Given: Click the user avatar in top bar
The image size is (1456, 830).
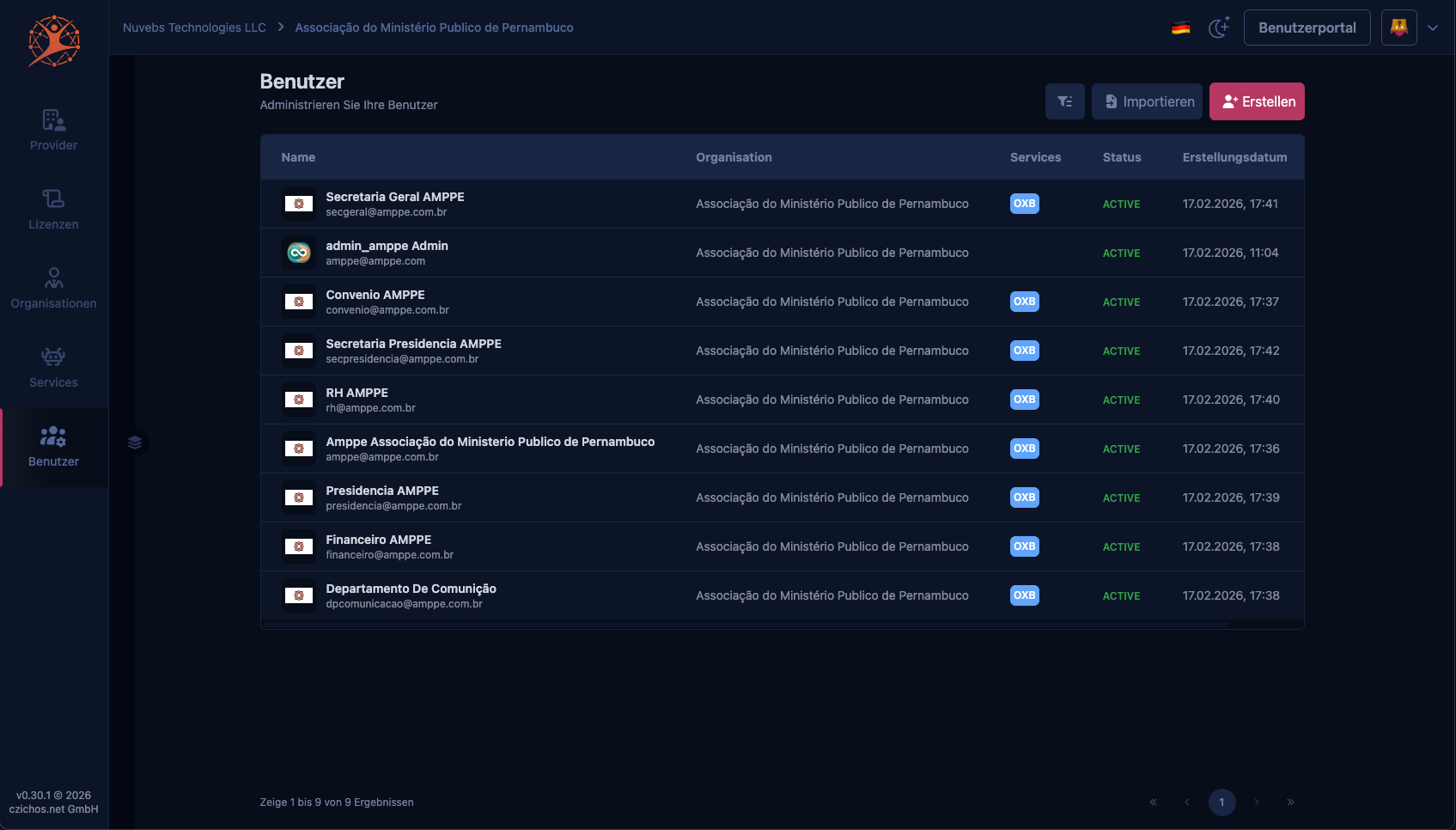Looking at the screenshot, I should (x=1398, y=27).
